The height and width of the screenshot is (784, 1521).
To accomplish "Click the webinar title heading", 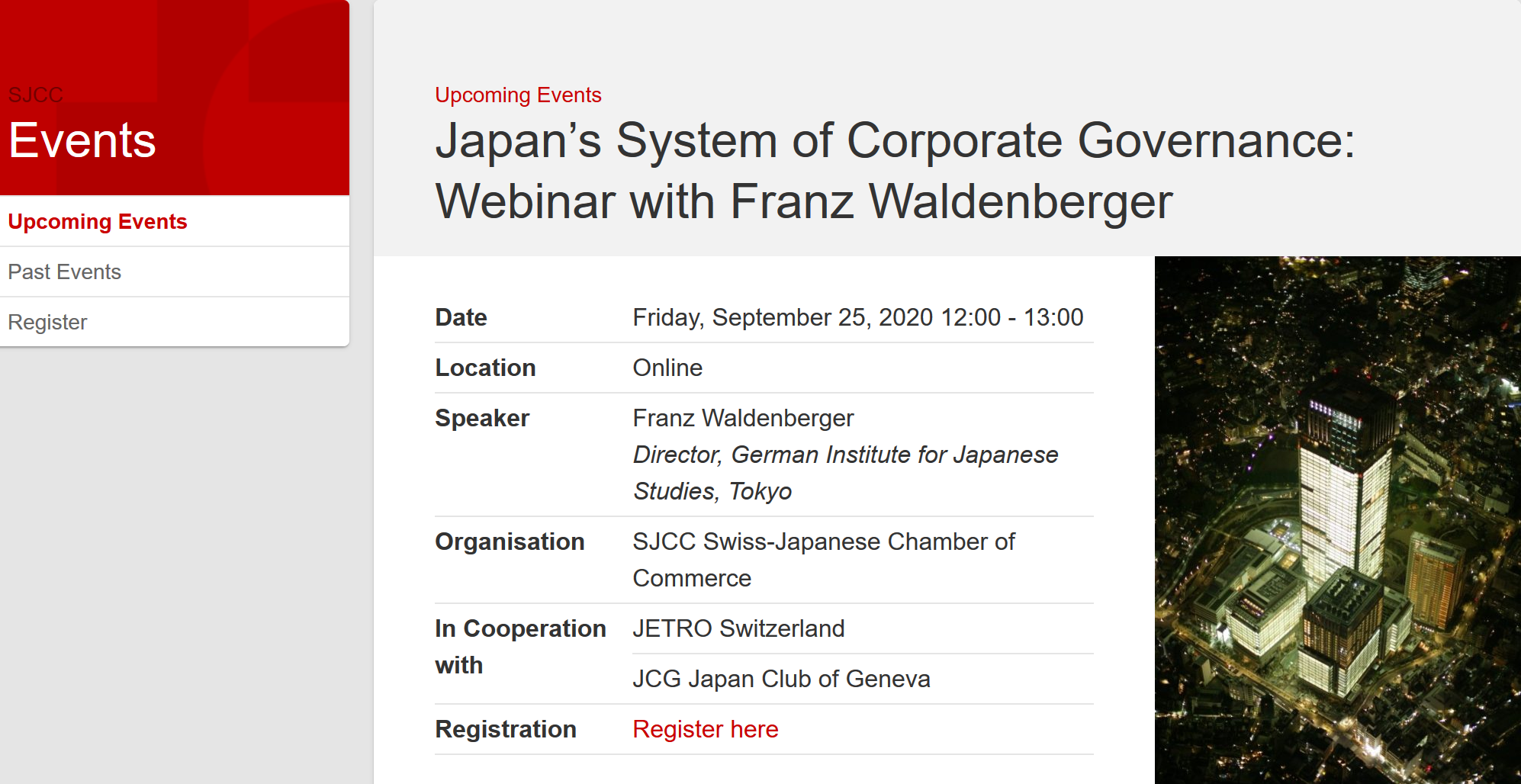I will coord(895,171).
